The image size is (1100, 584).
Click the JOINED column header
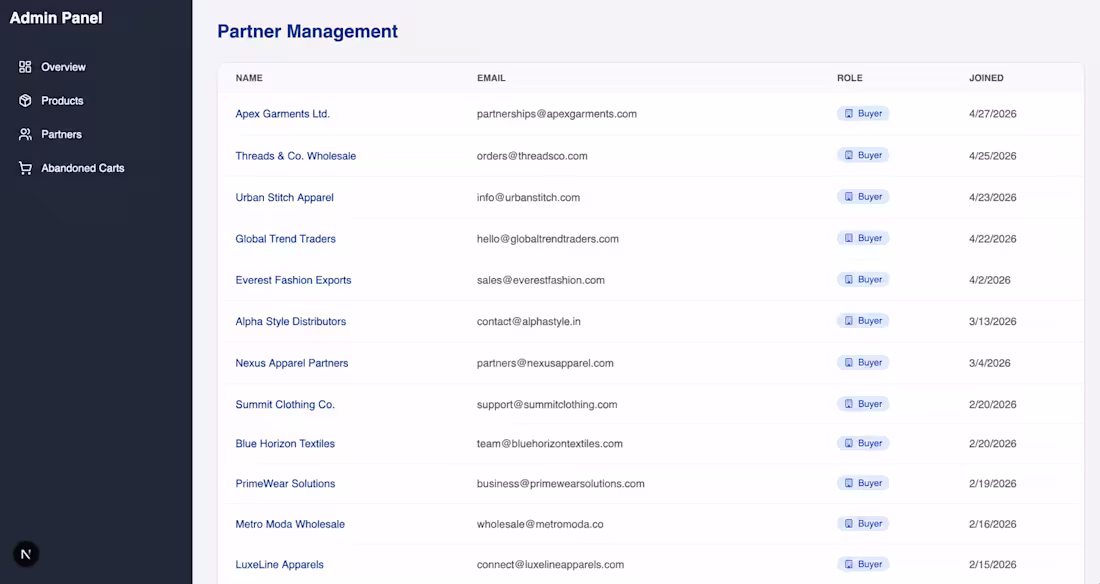pos(986,78)
